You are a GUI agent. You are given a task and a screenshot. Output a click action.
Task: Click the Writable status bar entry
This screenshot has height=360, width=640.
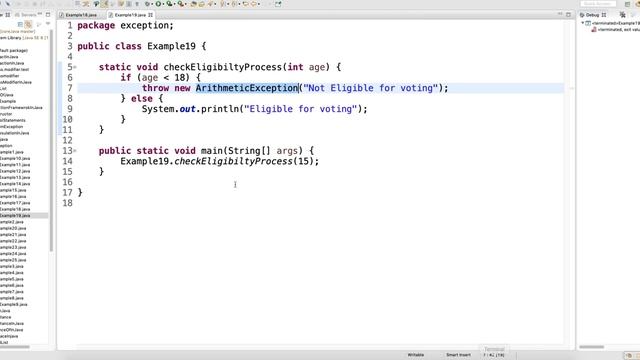pos(416,355)
